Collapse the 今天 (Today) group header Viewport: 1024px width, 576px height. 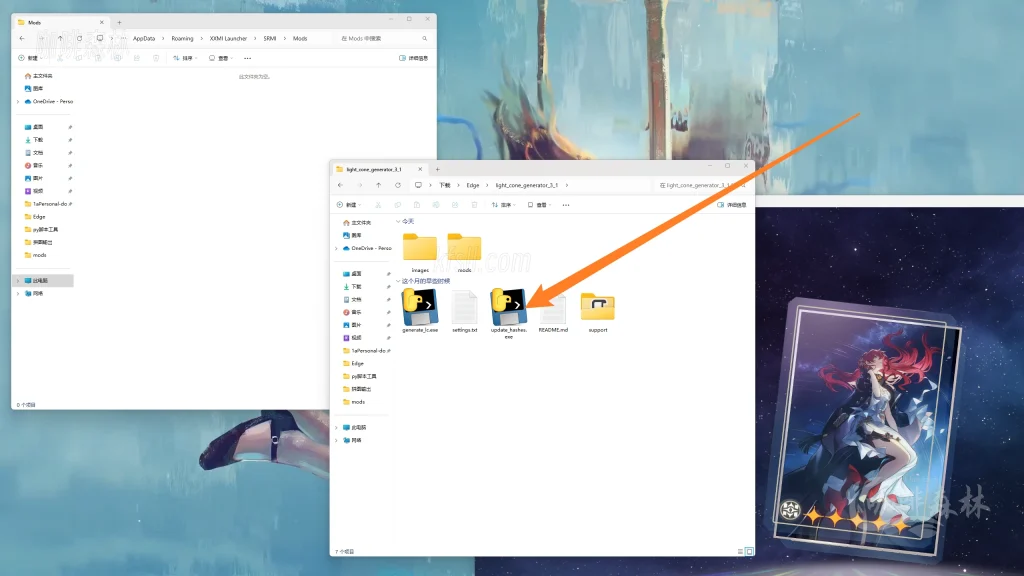point(398,221)
